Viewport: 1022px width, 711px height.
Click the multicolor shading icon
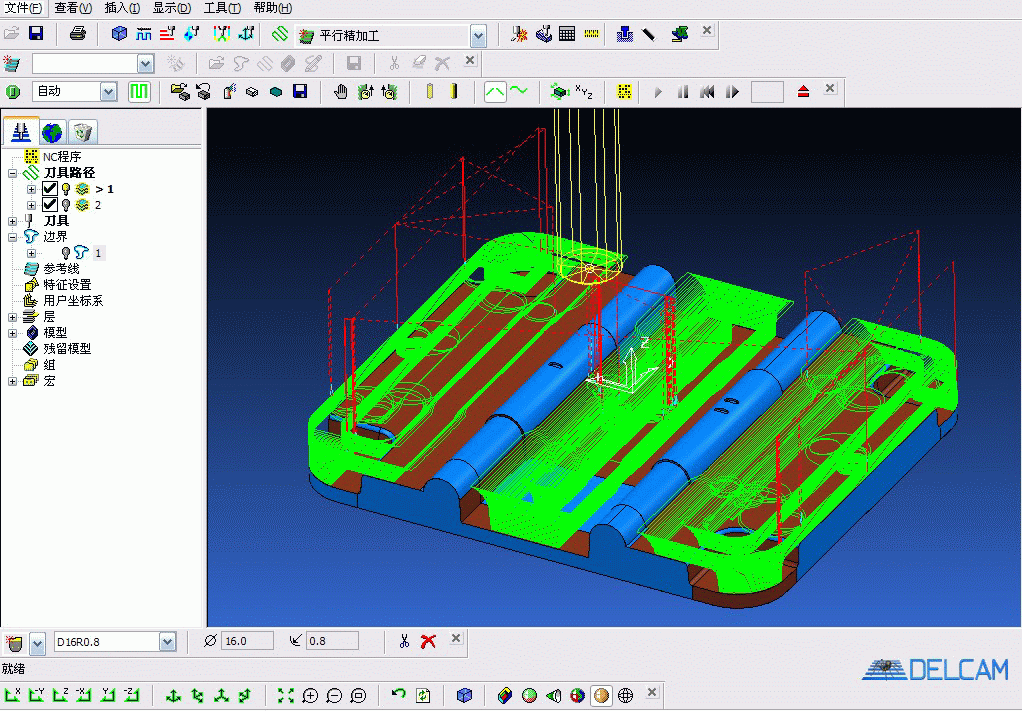[577, 696]
